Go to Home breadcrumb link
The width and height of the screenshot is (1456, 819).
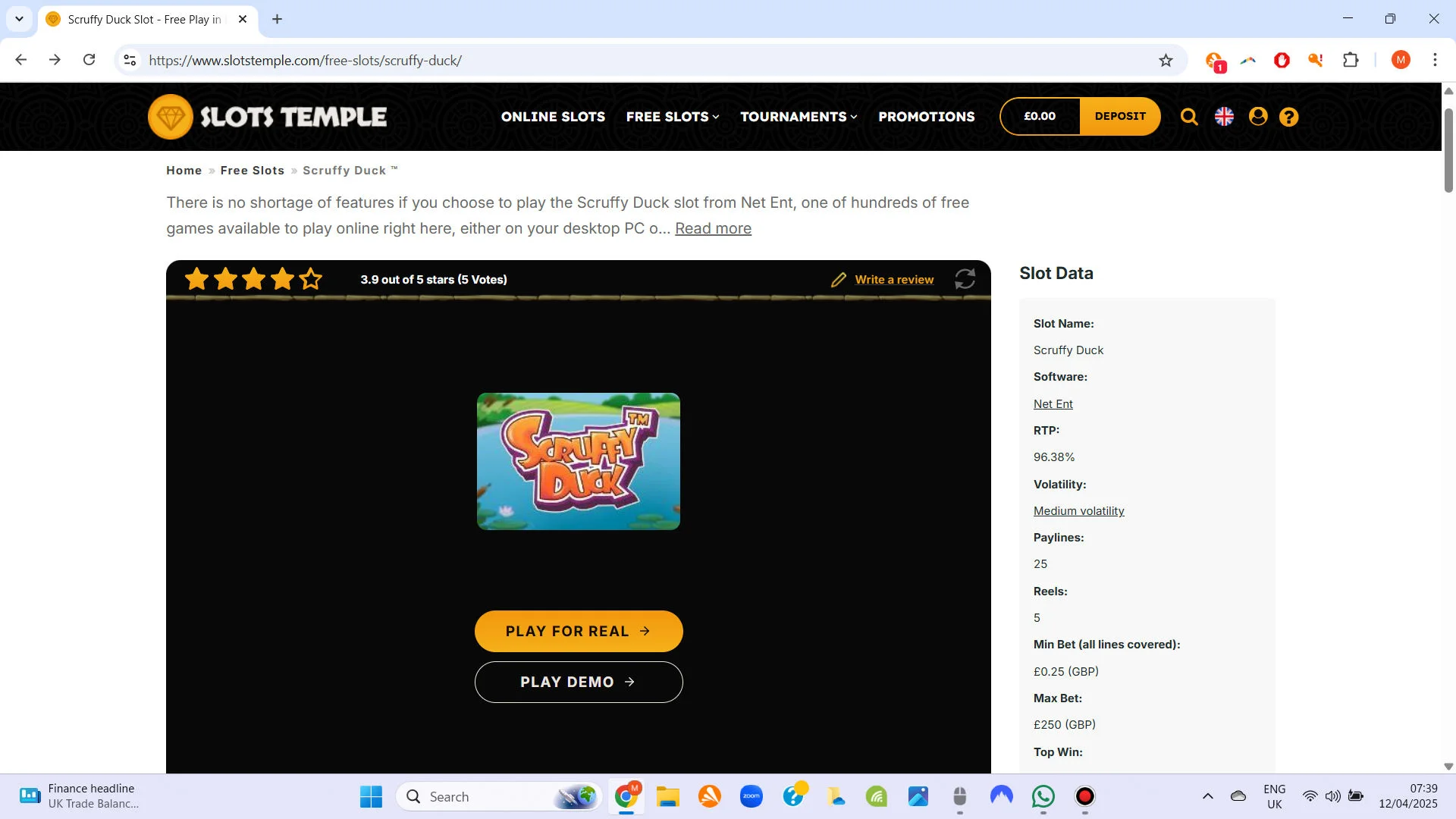click(x=184, y=171)
